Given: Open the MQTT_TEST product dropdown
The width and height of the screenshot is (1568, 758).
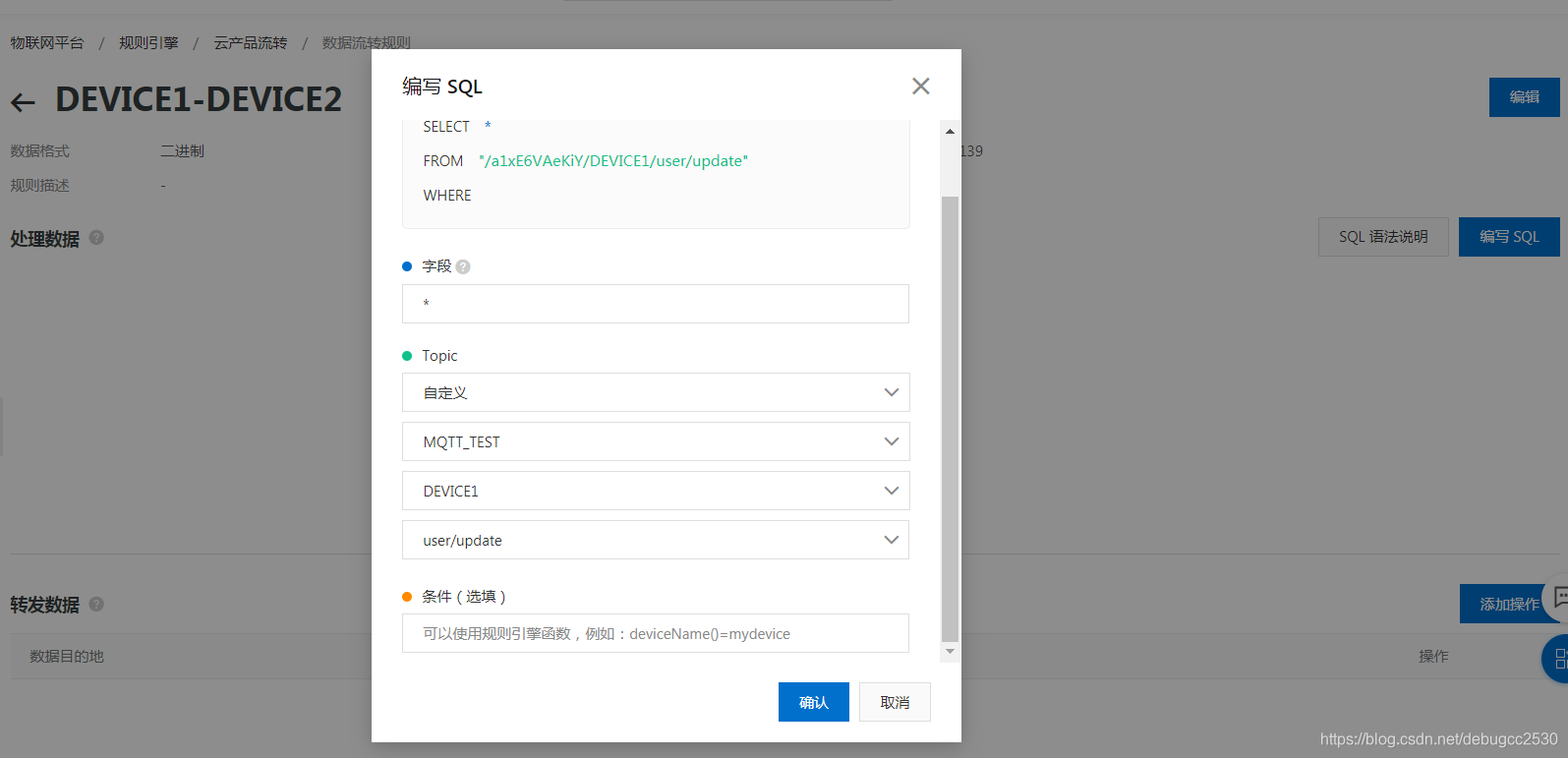Looking at the screenshot, I should tap(656, 441).
